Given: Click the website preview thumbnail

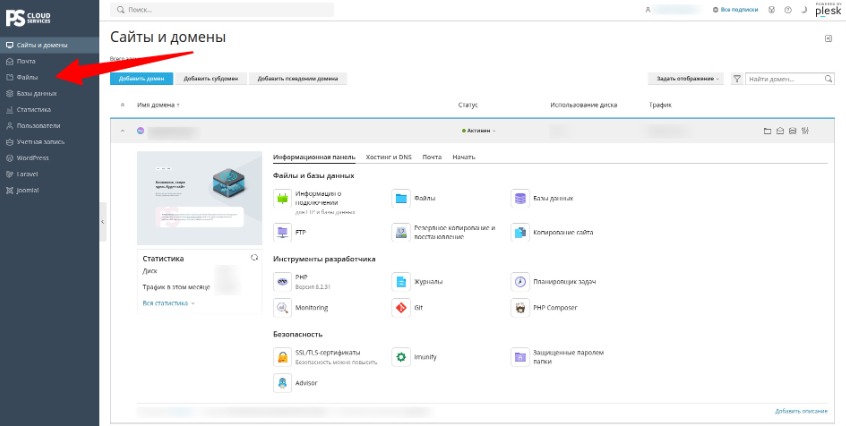Looking at the screenshot, I should point(200,198).
